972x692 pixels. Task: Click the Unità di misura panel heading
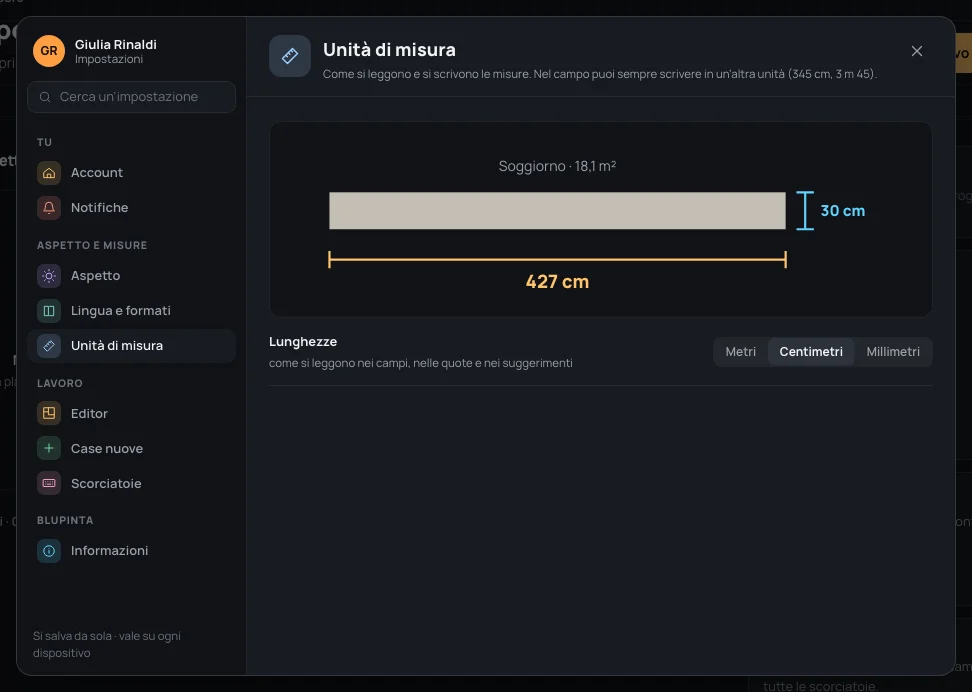coord(389,50)
